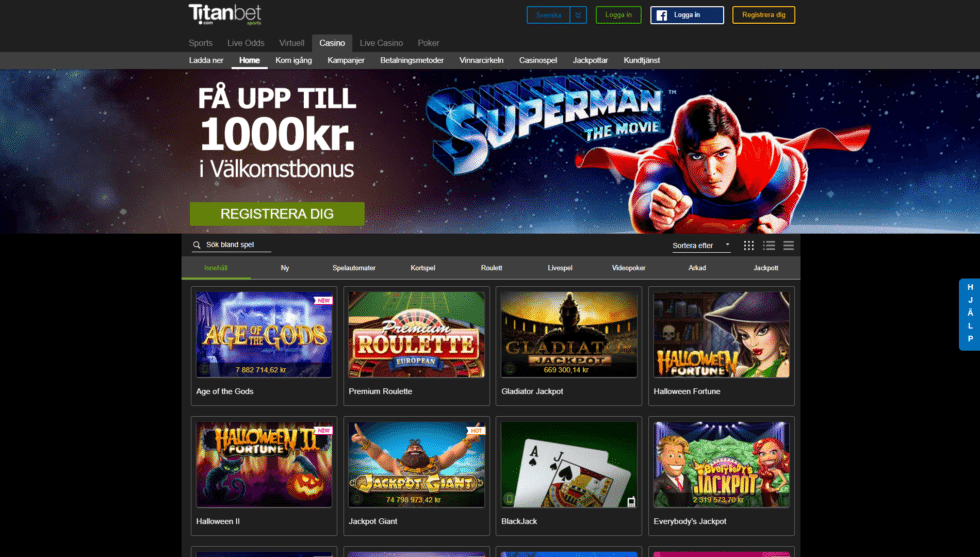Open the HJÄLP side tab

coord(969,314)
